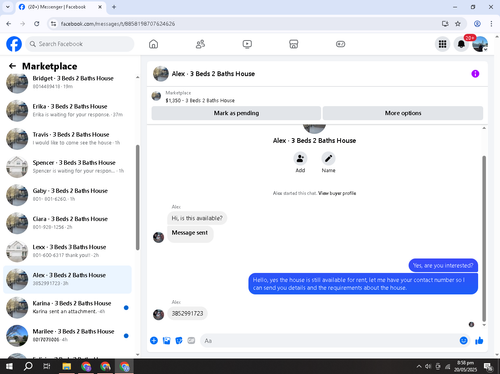The width and height of the screenshot is (500, 374).
Task: Click the chat messages scrollbar
Action: pos(484,239)
